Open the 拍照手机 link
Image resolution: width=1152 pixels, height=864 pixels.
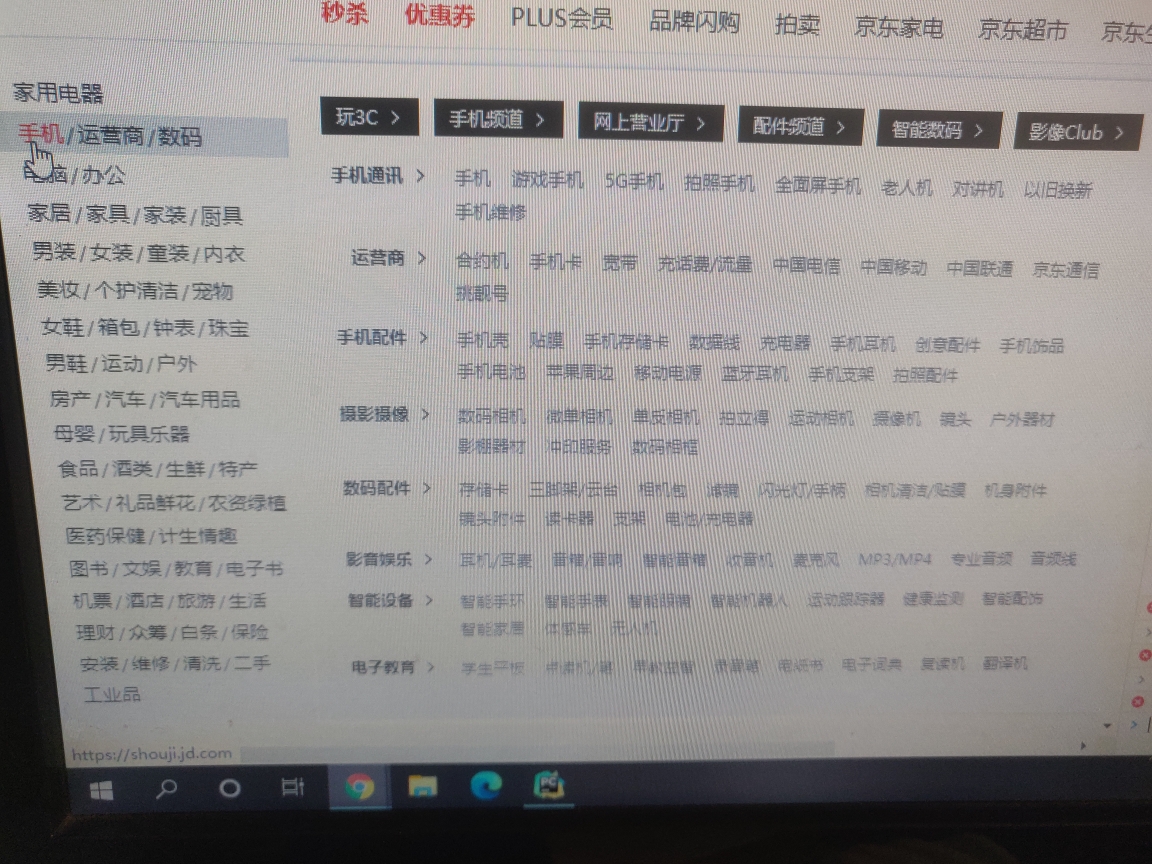pos(719,183)
